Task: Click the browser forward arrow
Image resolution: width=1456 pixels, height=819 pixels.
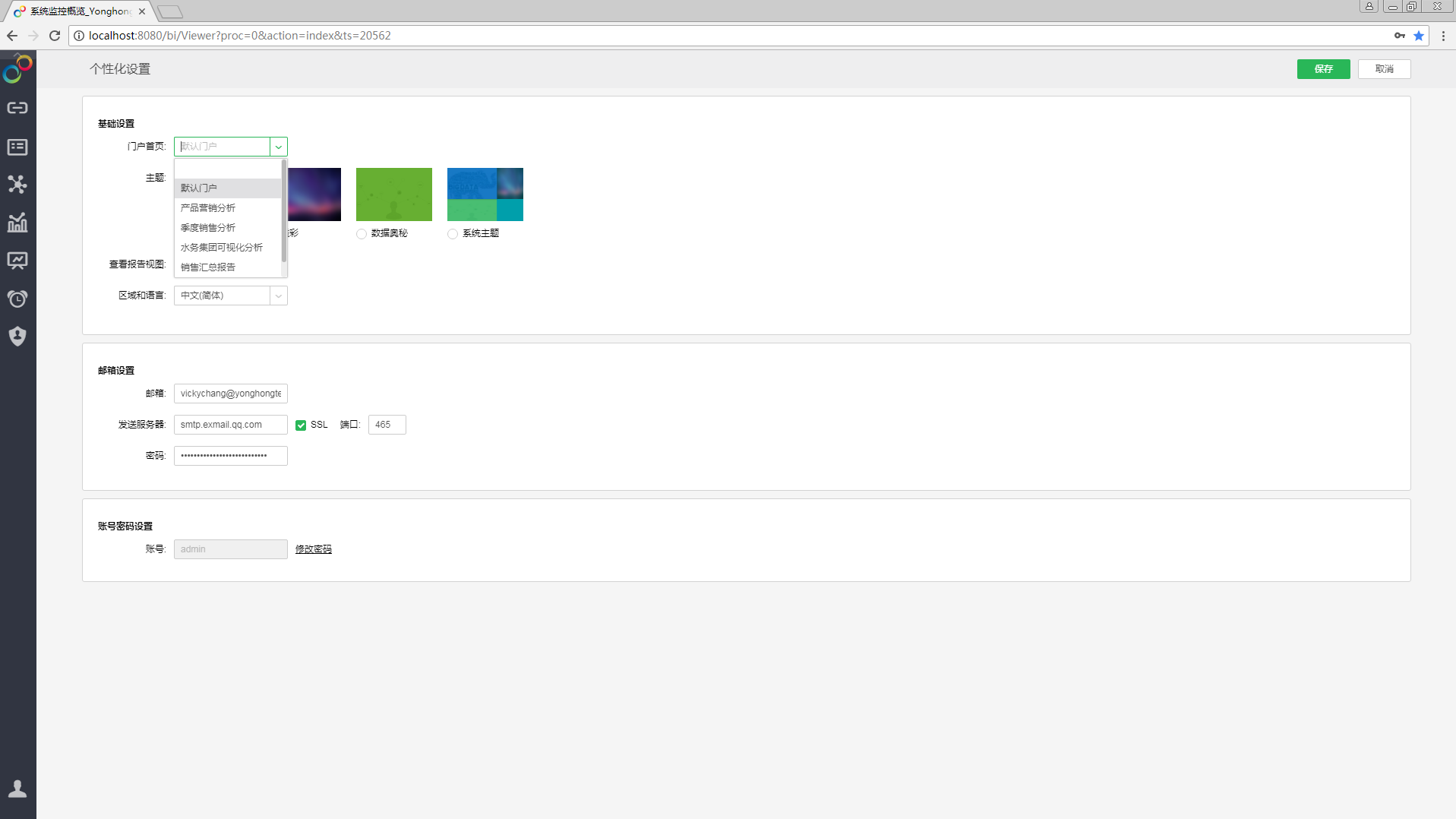Action: pos(33,36)
